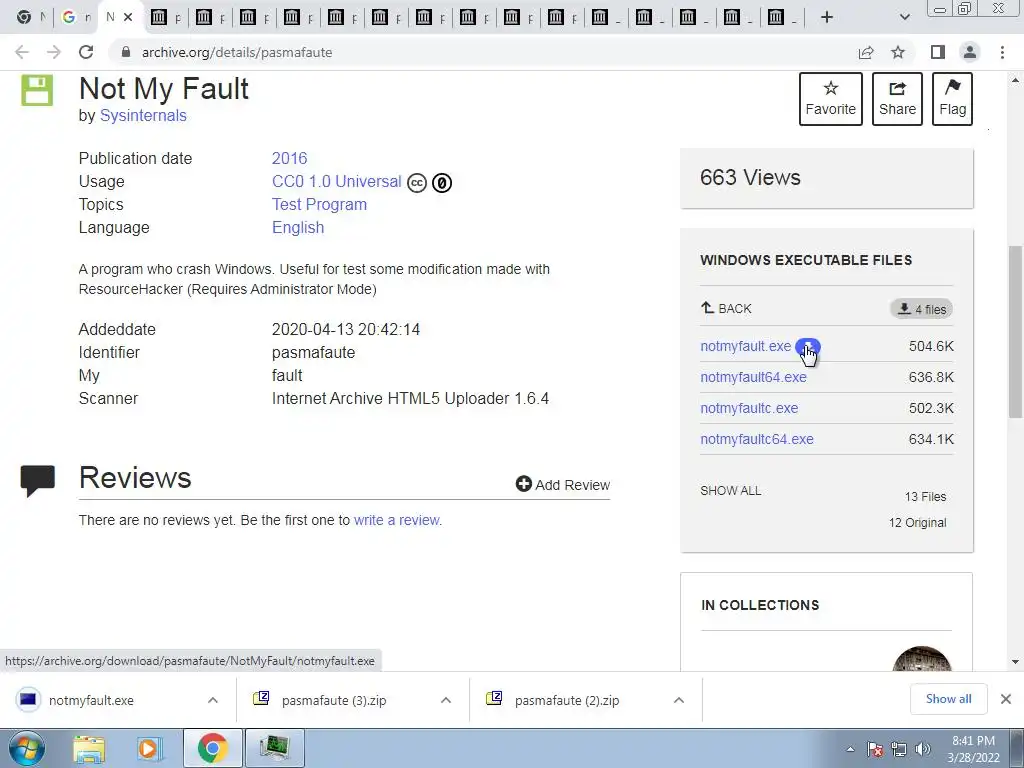Image resolution: width=1024 pixels, height=768 pixels.
Task: Click the 663 Views counter
Action: tap(750, 177)
